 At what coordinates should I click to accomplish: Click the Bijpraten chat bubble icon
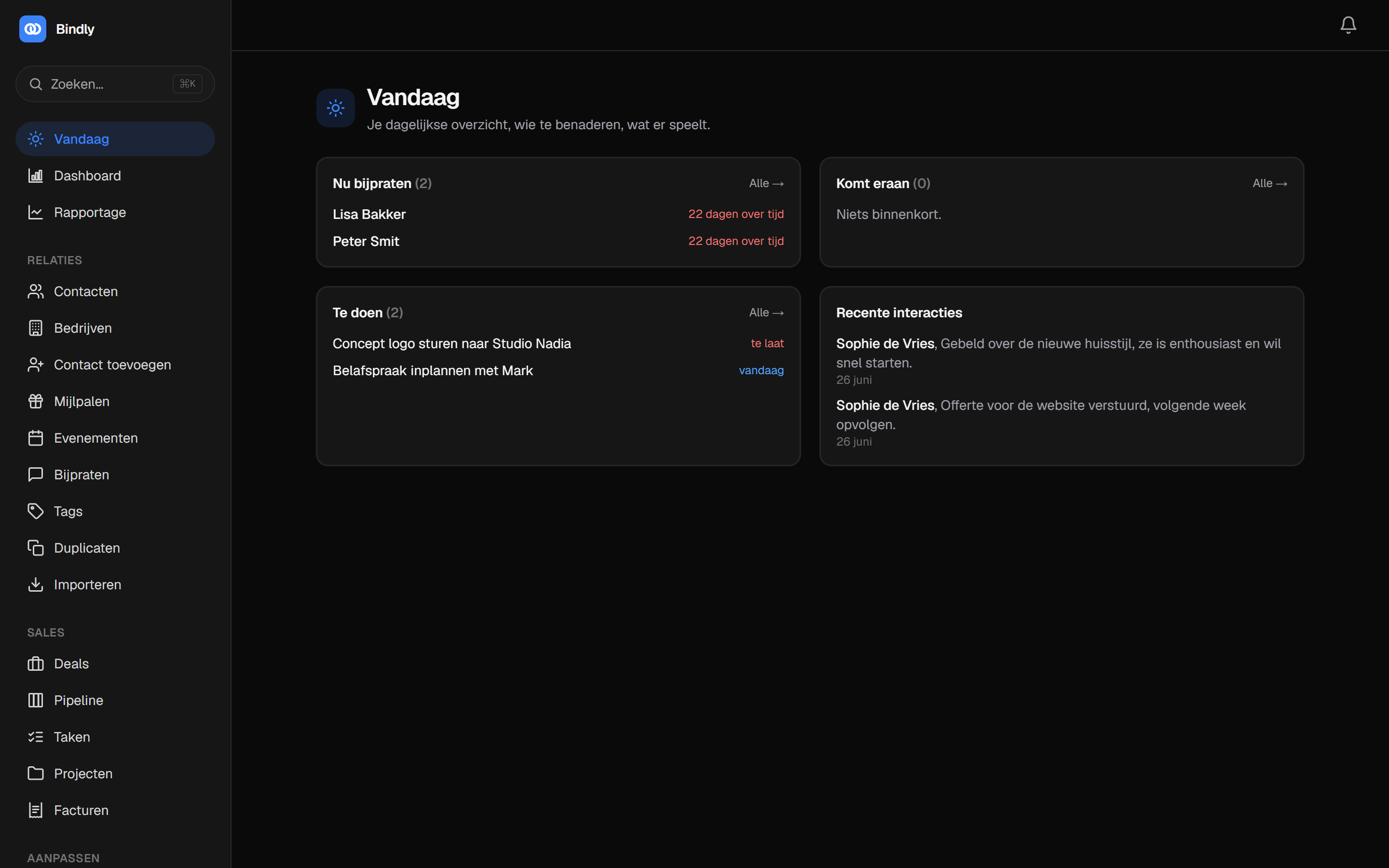click(36, 475)
